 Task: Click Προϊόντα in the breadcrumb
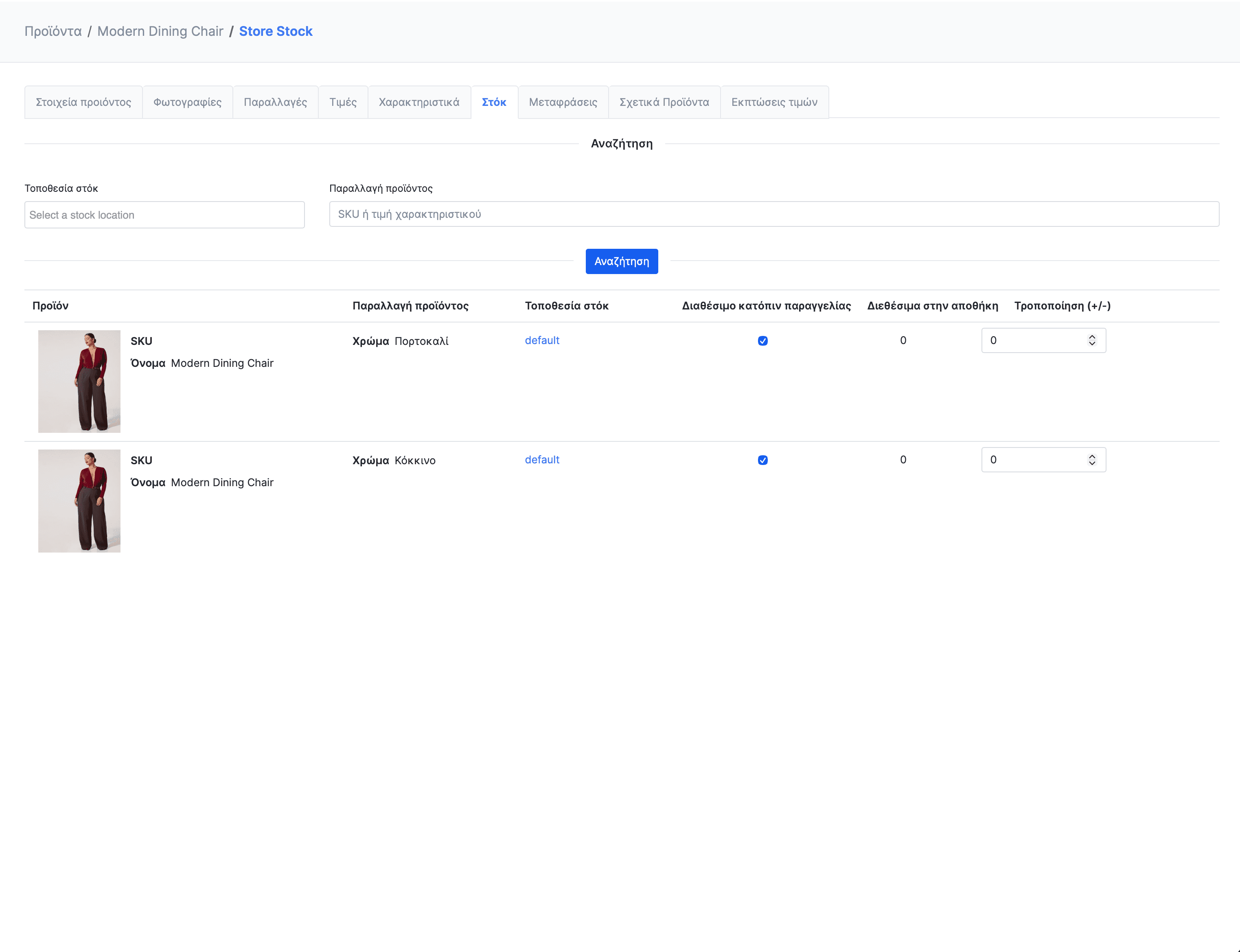click(x=53, y=31)
